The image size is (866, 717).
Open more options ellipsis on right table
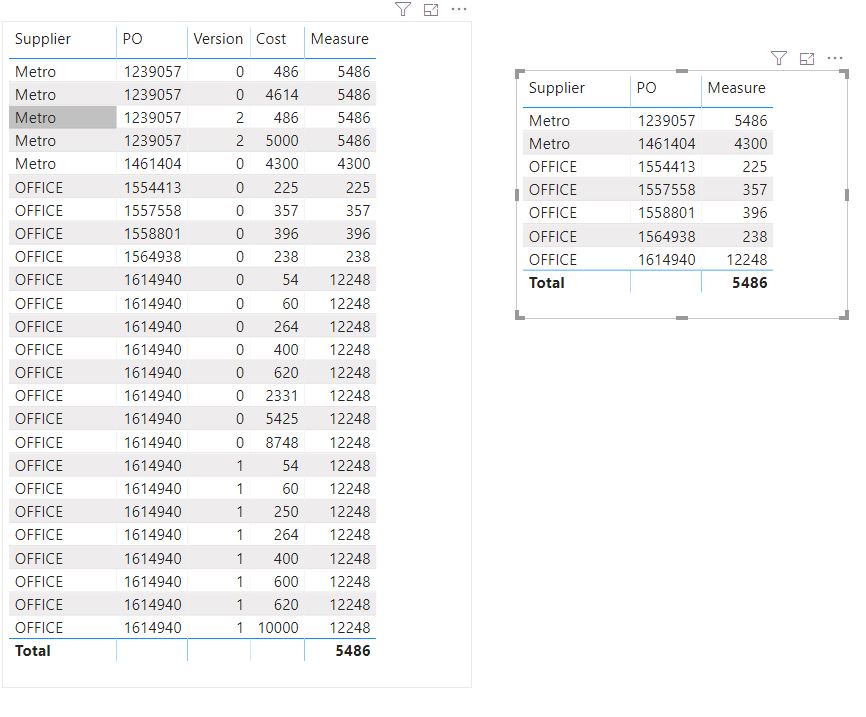(x=835, y=57)
